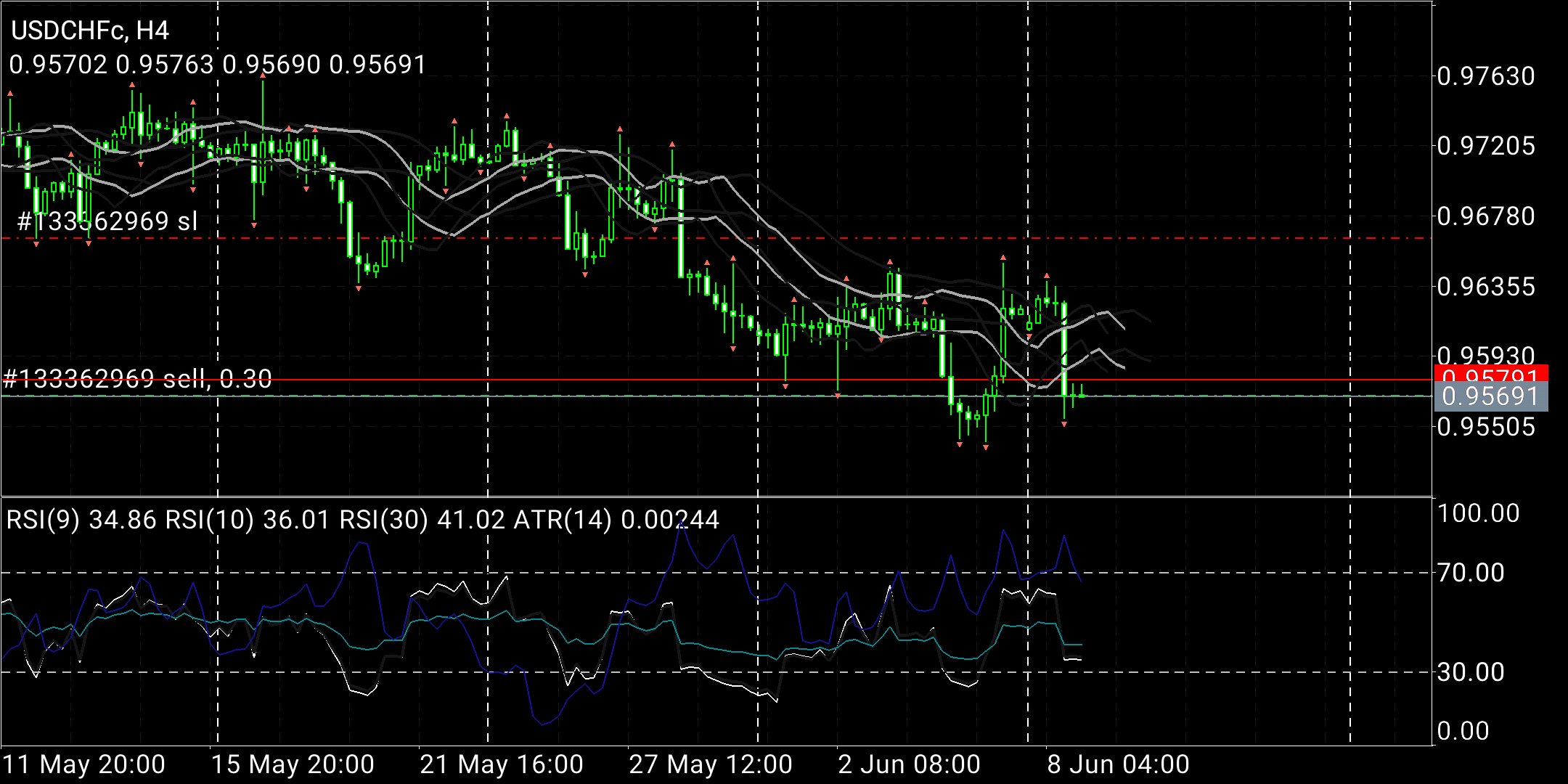Click the 0.97205 price axis label
Image resolution: width=1568 pixels, height=784 pixels.
tap(1486, 146)
